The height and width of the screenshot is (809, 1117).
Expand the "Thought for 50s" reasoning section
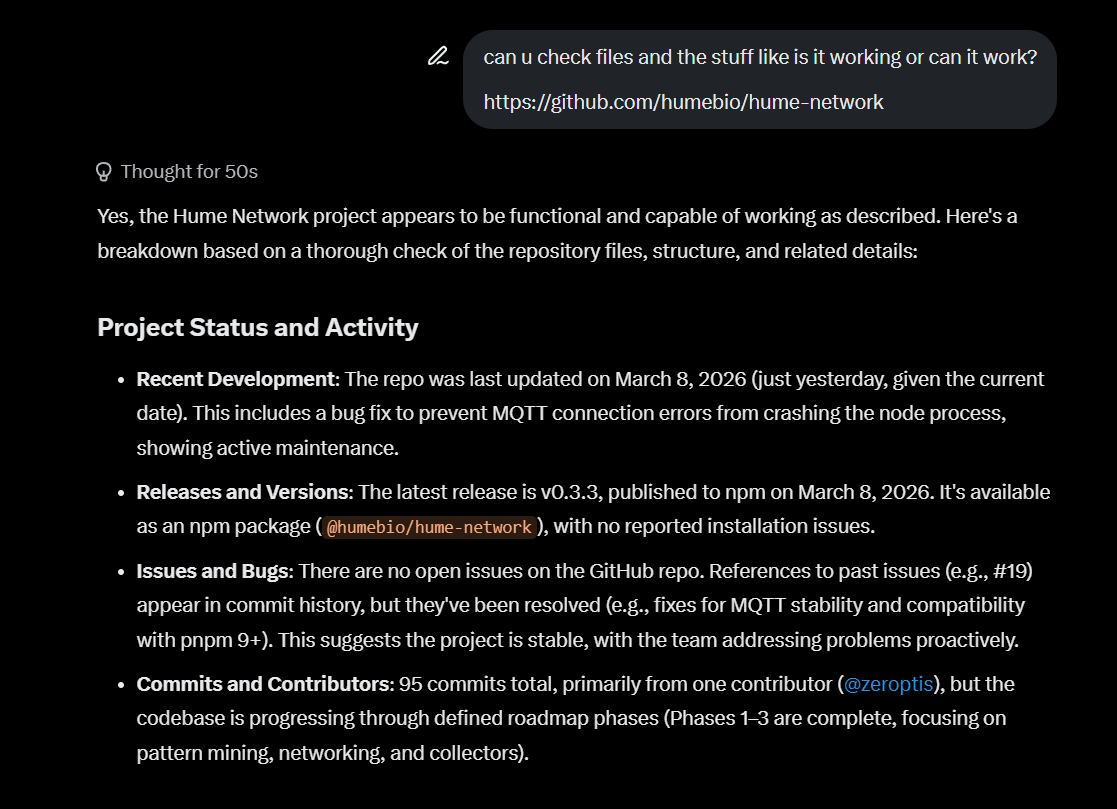point(177,172)
